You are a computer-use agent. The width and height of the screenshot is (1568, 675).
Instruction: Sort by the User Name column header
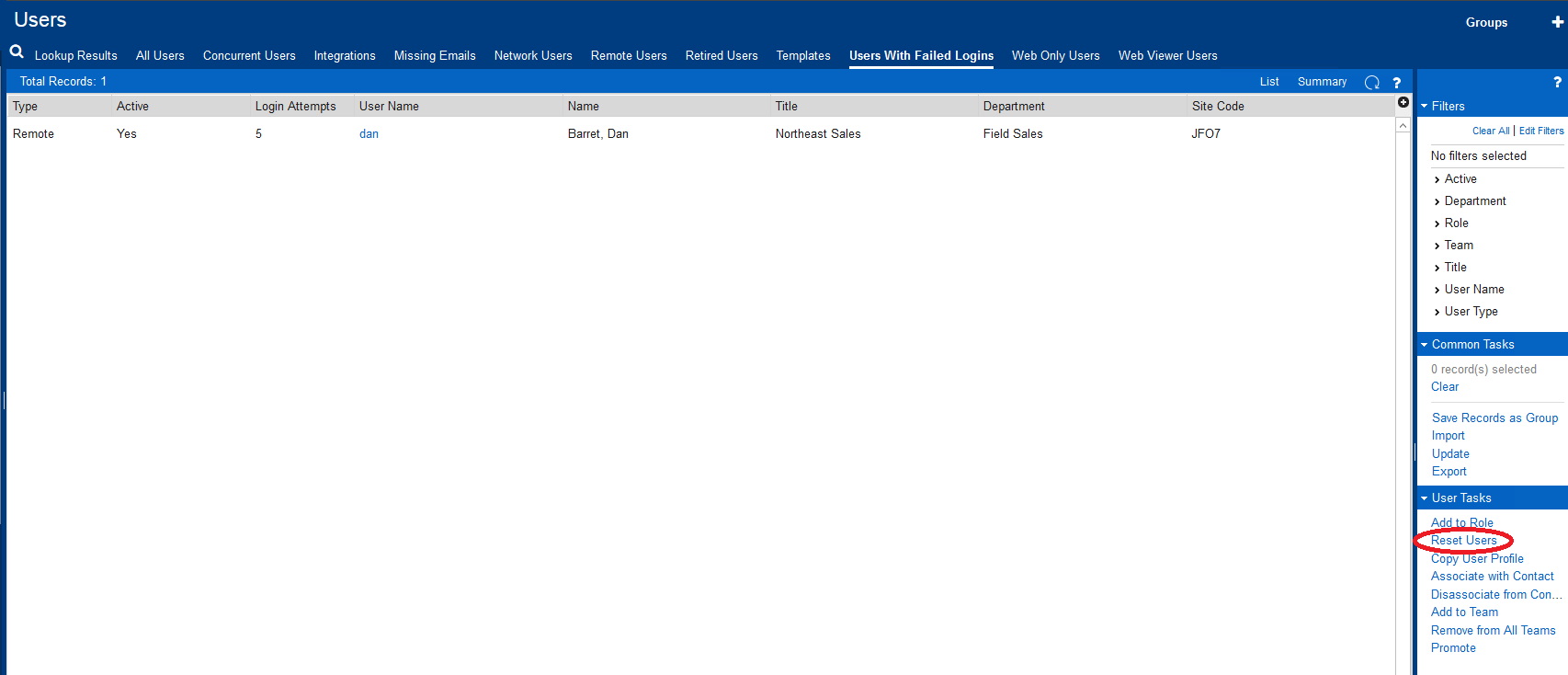click(x=389, y=107)
